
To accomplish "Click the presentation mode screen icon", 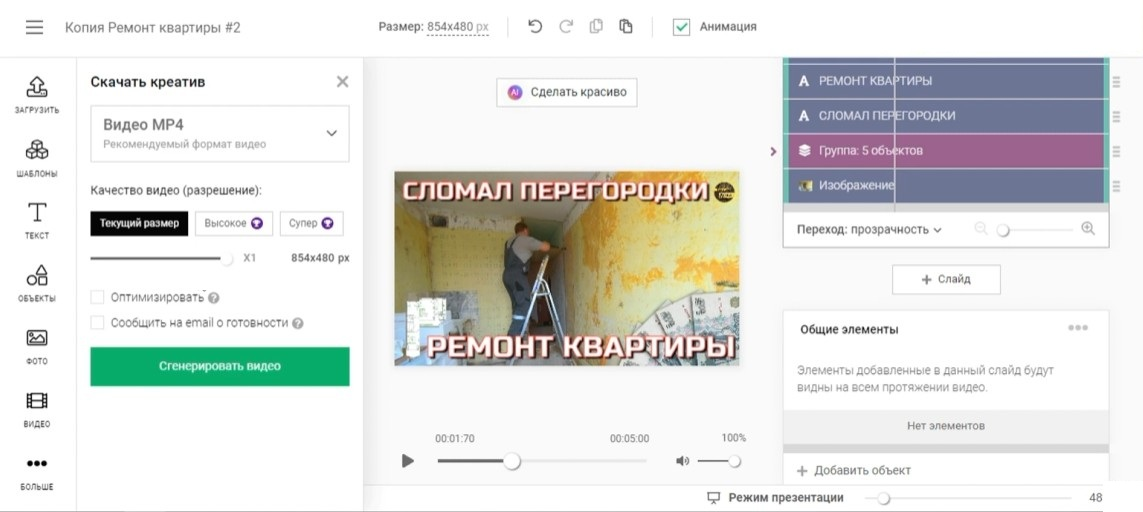I will [x=714, y=497].
